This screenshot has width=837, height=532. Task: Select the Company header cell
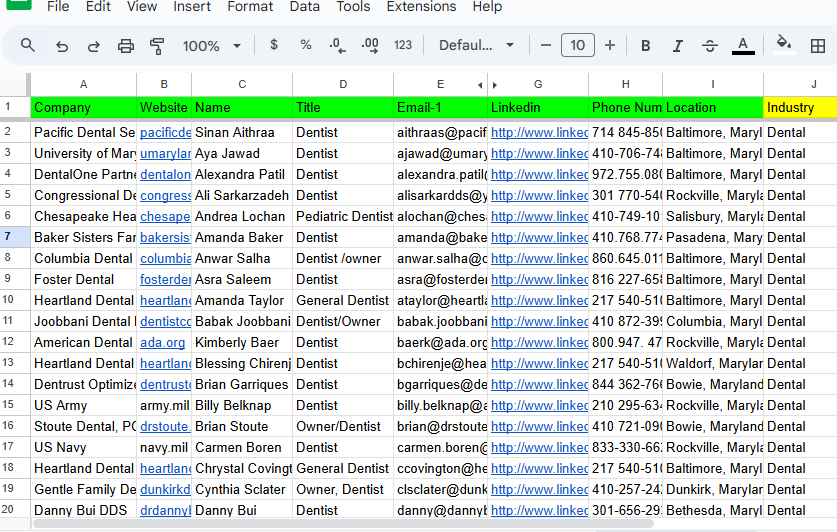point(83,107)
